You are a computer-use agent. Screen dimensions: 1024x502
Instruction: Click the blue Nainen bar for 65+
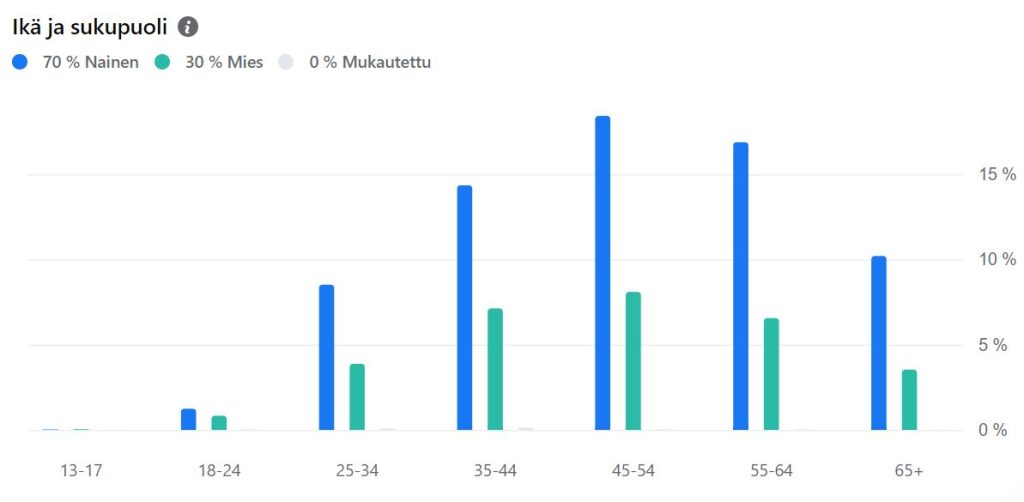tap(878, 343)
